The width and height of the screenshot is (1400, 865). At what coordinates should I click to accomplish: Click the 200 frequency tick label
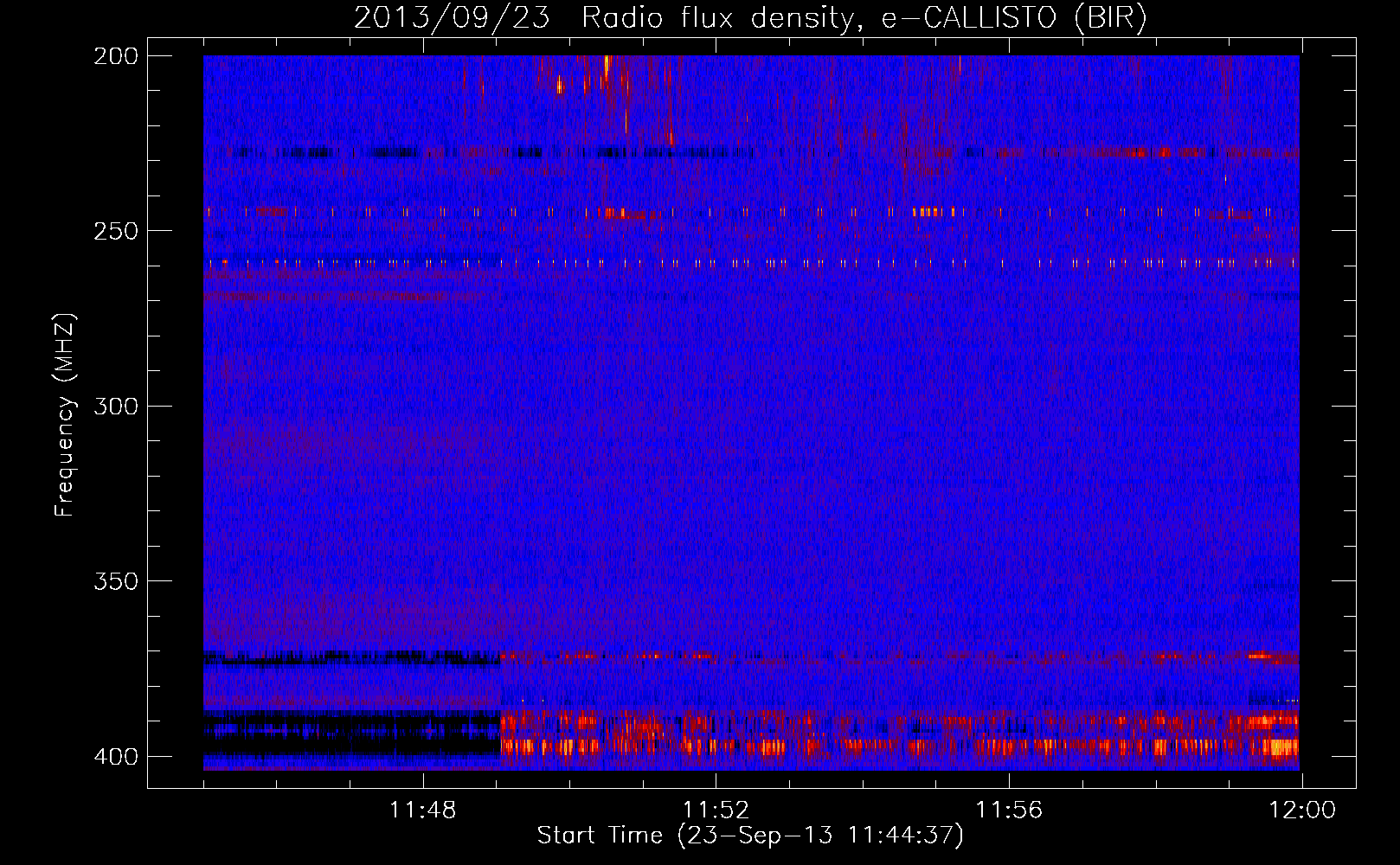pyautogui.click(x=115, y=56)
